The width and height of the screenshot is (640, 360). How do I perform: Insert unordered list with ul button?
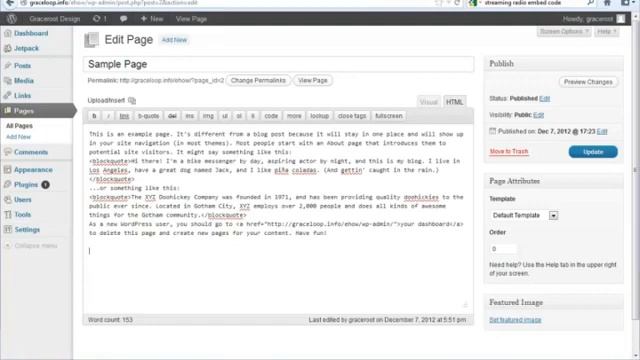[x=225, y=116]
